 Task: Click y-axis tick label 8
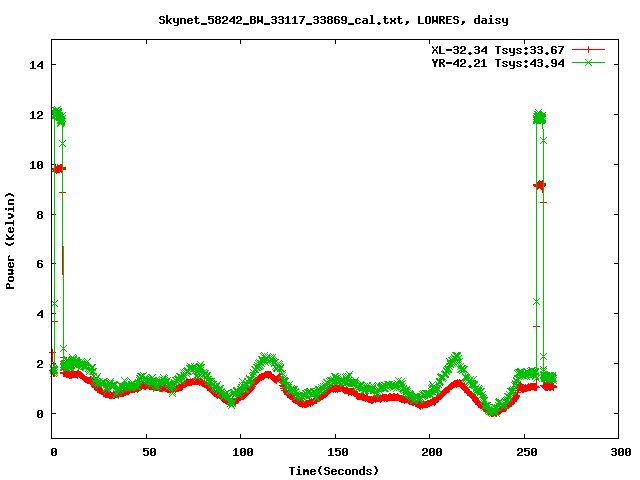[40, 215]
